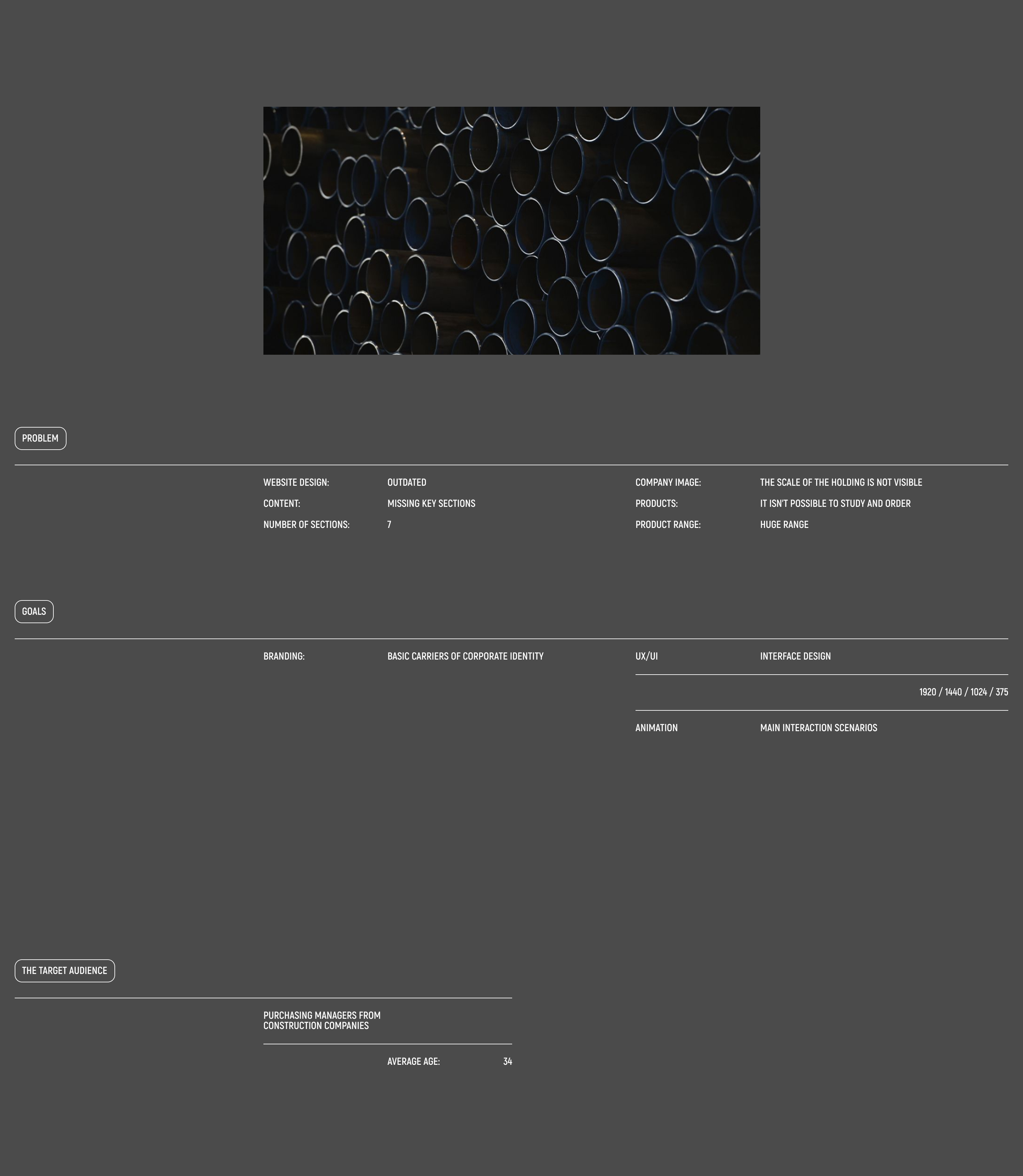This screenshot has width=1023, height=1176.
Task: Click the HUGE RANGE value
Action: pyautogui.click(x=784, y=524)
